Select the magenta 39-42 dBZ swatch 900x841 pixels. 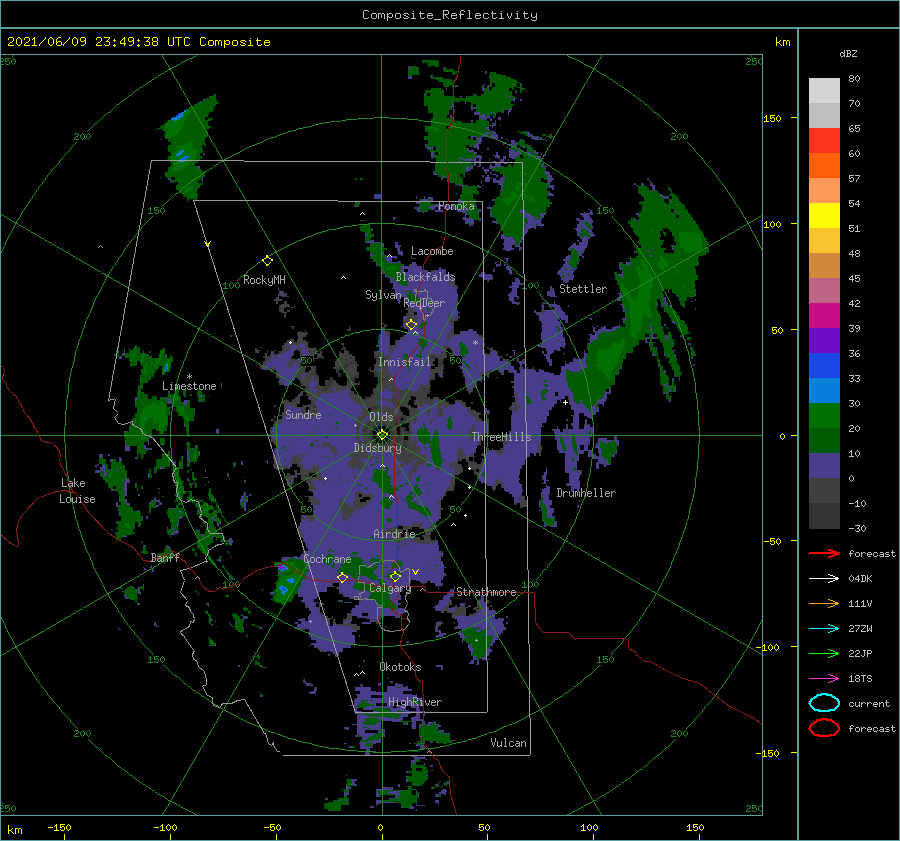click(x=824, y=316)
